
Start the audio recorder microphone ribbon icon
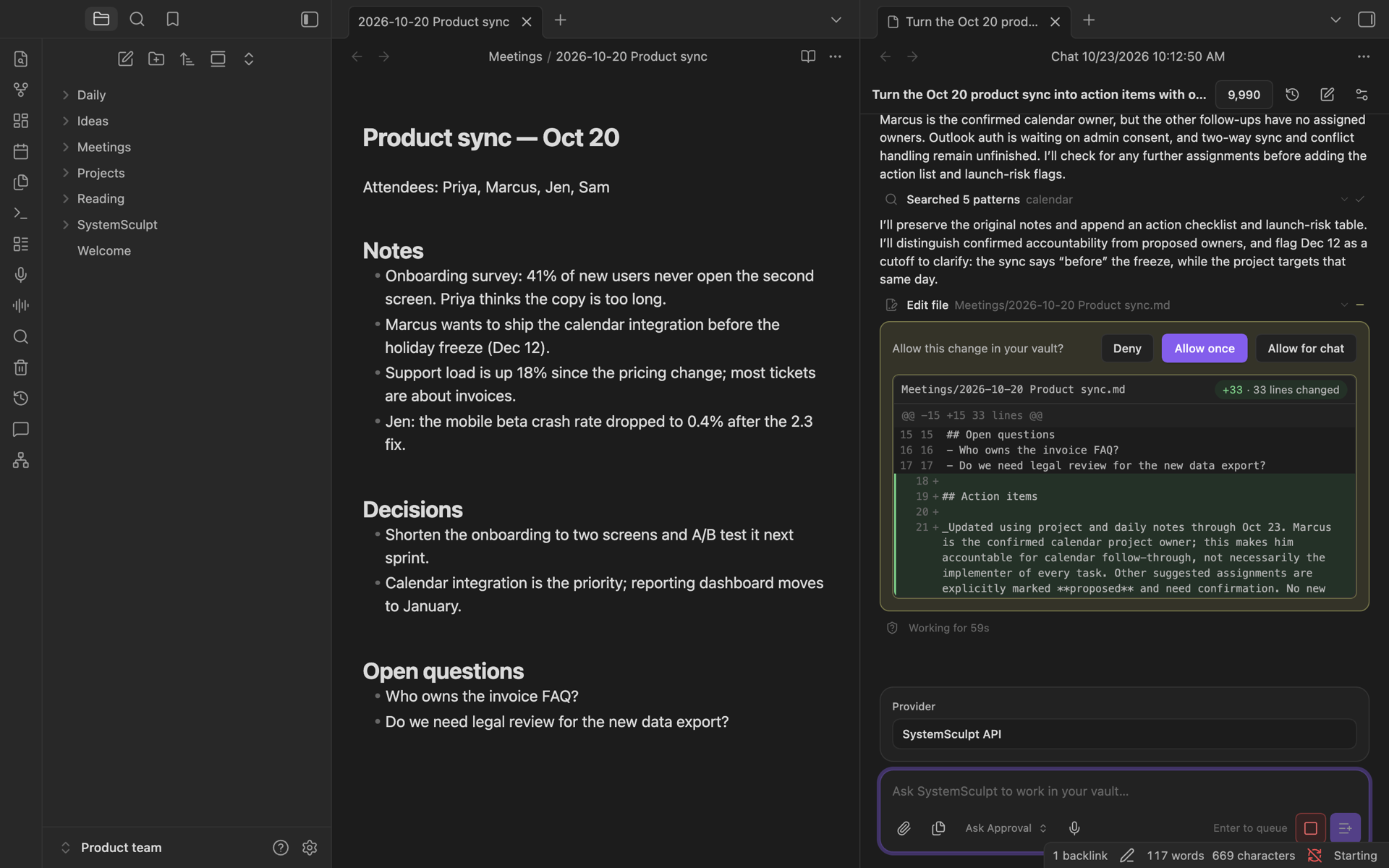[21, 275]
